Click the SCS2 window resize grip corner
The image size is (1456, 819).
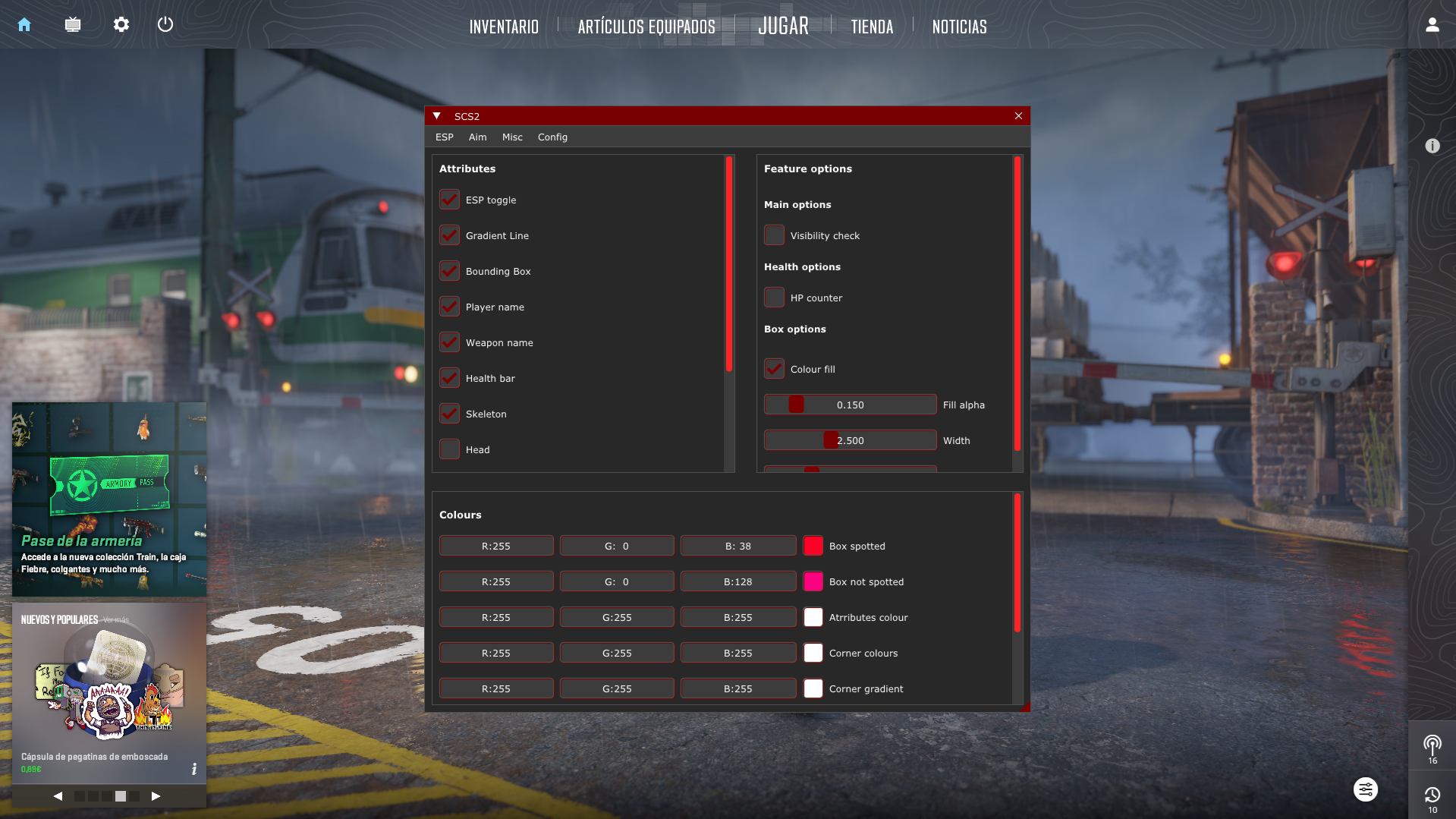(x=1025, y=707)
